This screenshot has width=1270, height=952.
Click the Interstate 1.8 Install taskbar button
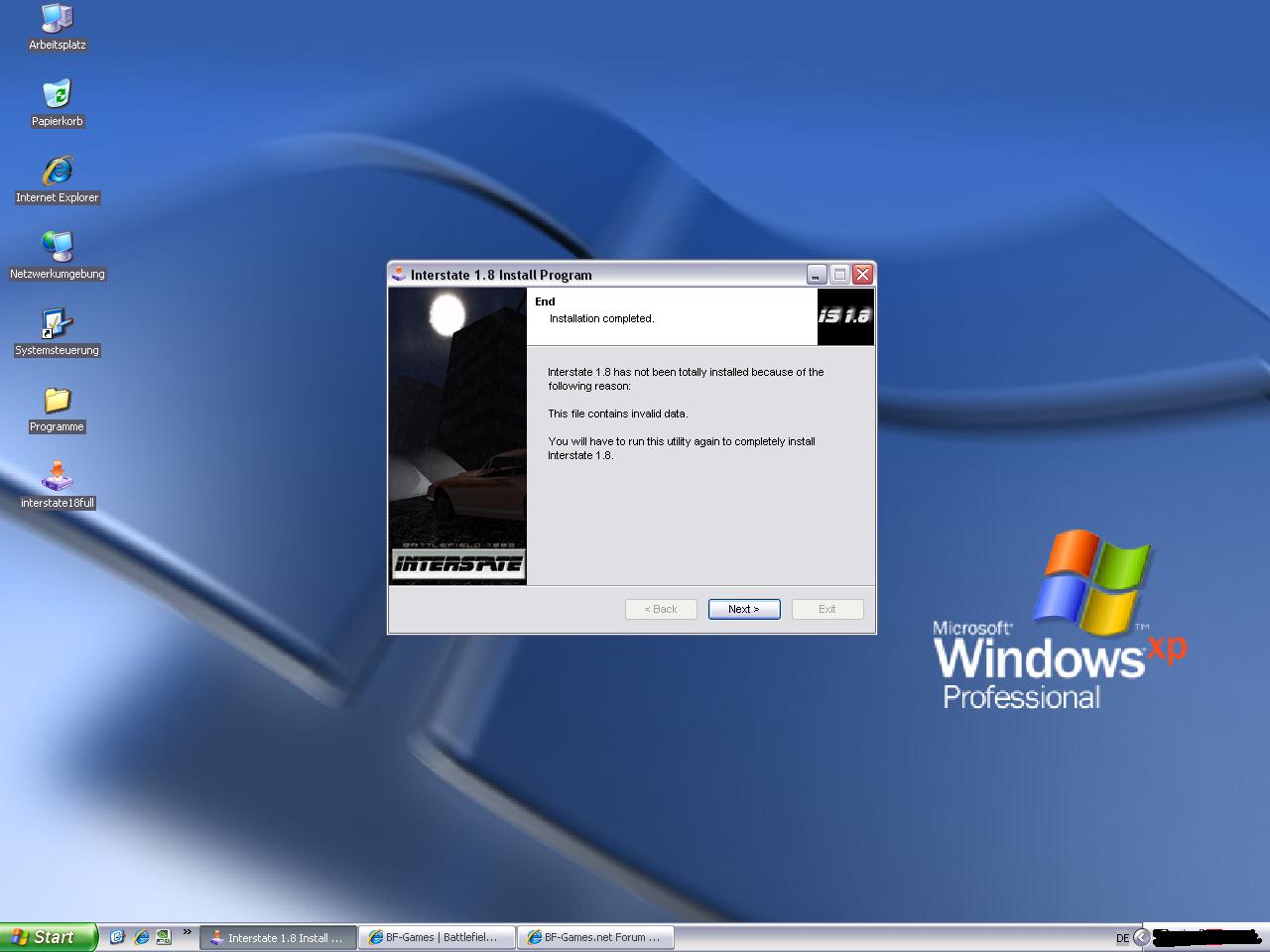tap(278, 937)
